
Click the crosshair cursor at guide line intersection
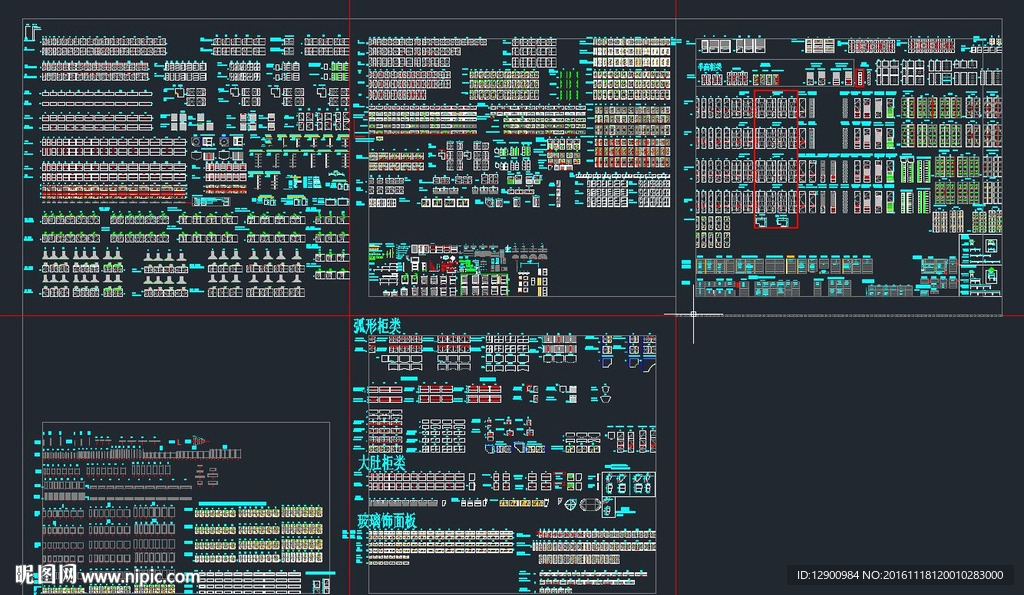coord(693,315)
